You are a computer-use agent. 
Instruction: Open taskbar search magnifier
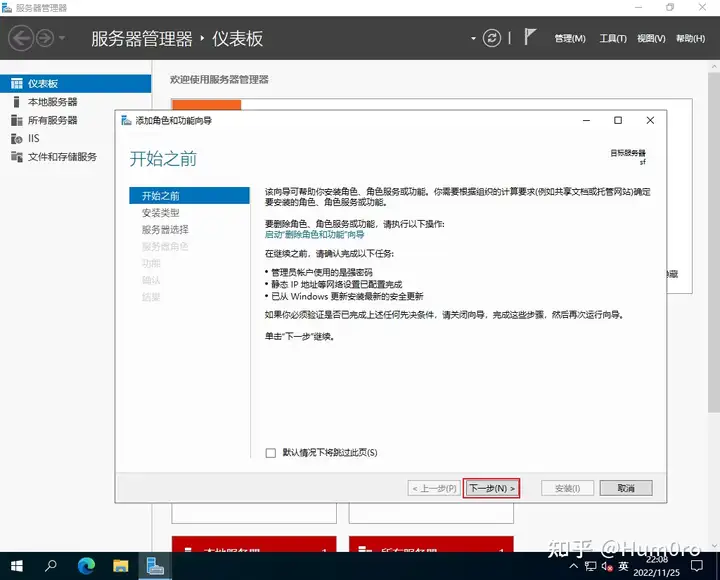[x=51, y=566]
